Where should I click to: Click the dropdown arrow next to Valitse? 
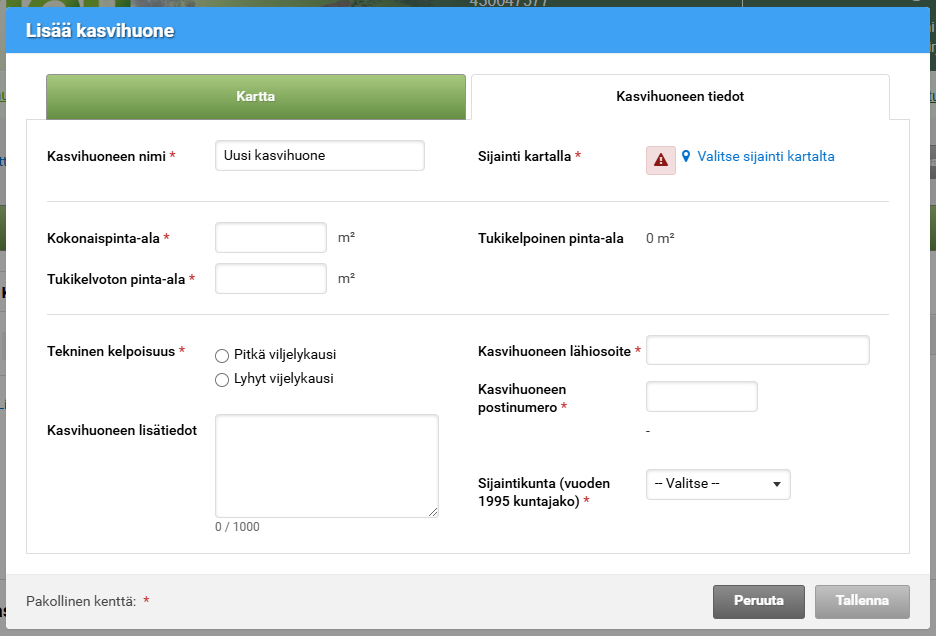pos(778,484)
